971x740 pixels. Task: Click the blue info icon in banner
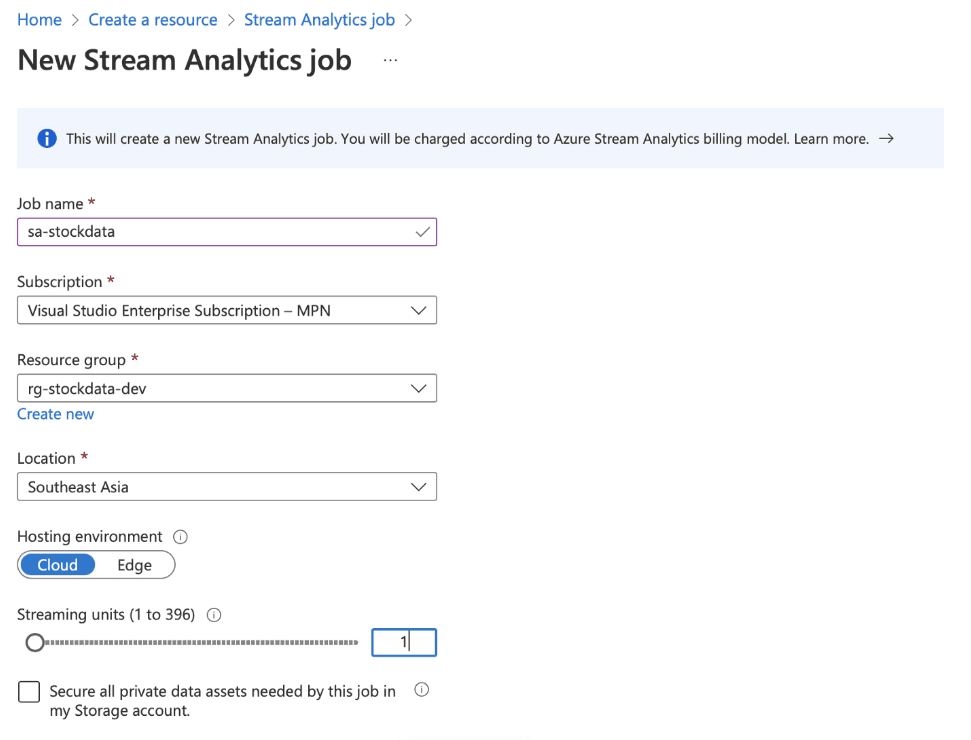(x=46, y=139)
